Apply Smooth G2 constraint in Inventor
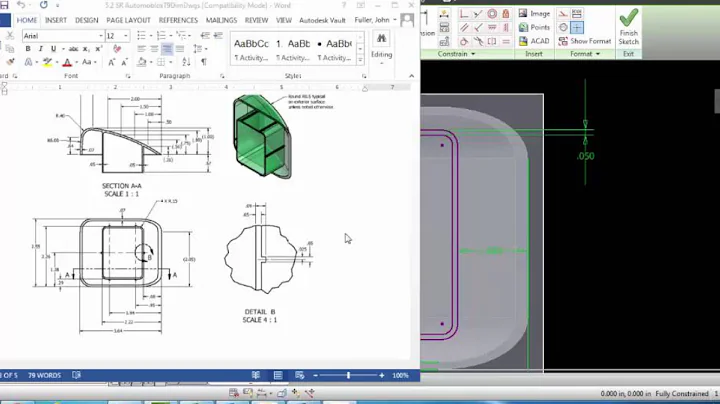Viewport: 720px width, 404px height. click(x=478, y=41)
